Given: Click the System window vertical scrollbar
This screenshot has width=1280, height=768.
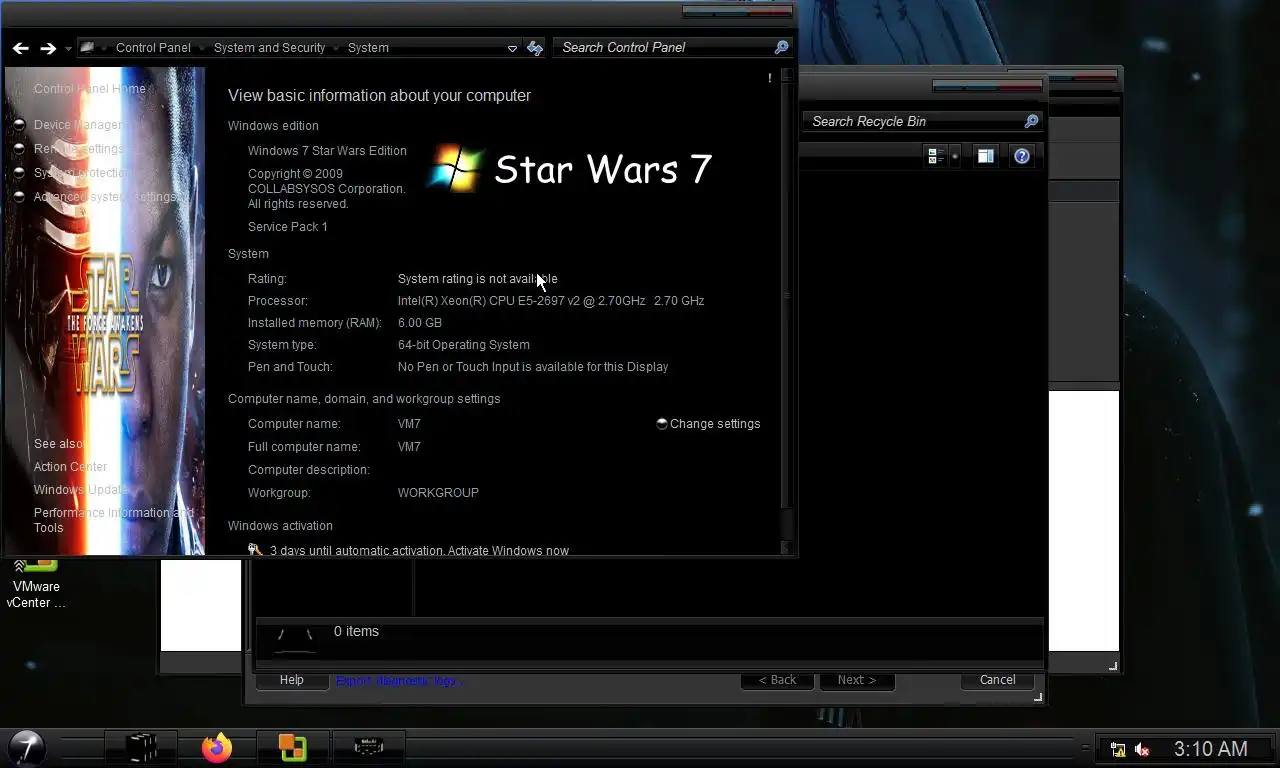Looking at the screenshot, I should coord(786,310).
